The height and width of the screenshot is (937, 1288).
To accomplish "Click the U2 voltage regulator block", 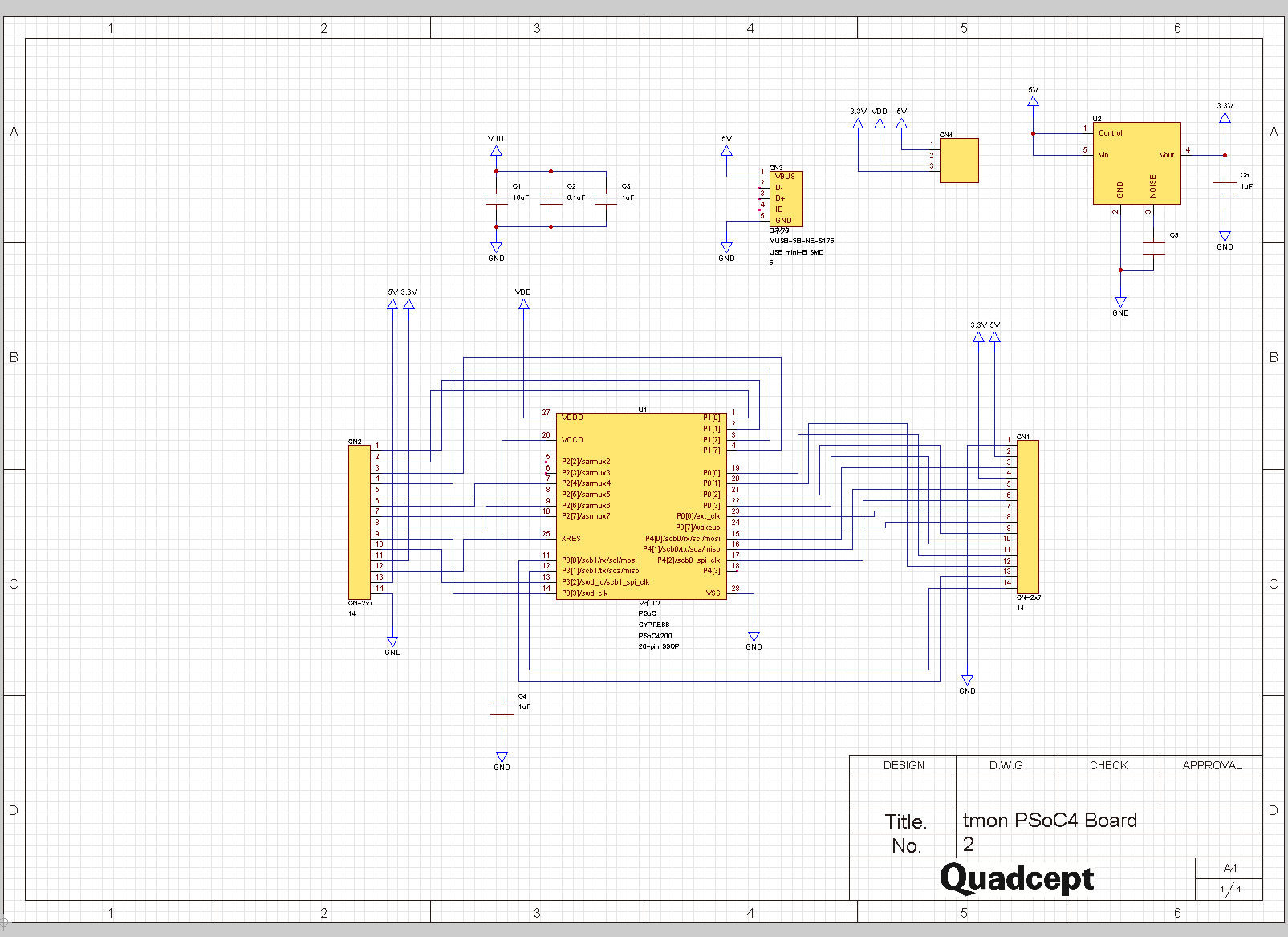I will [1136, 163].
